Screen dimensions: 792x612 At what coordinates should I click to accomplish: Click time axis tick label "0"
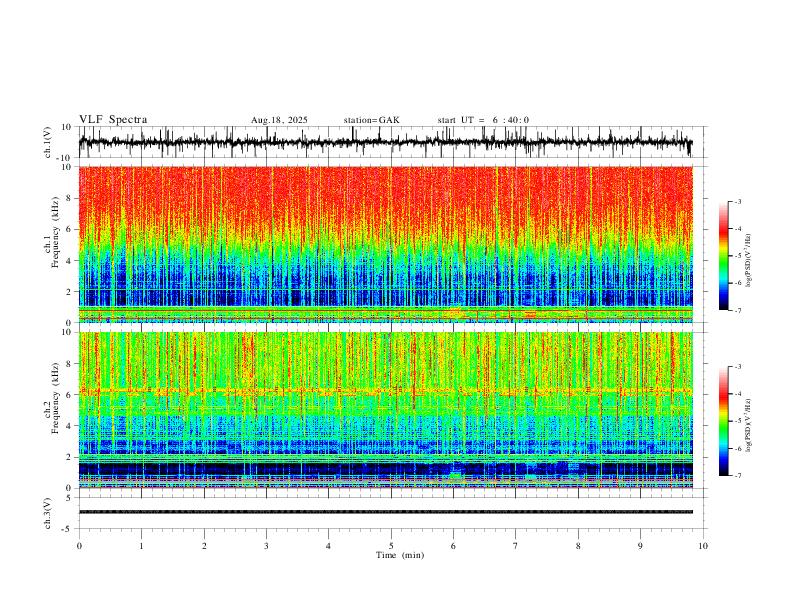[79, 546]
